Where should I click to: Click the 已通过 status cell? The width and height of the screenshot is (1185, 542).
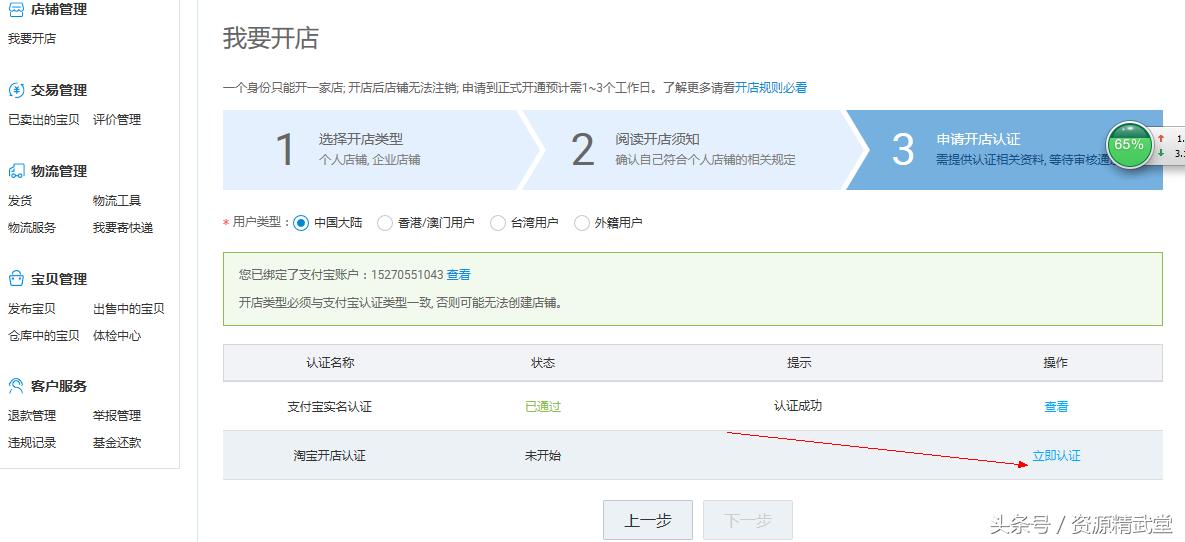(543, 407)
